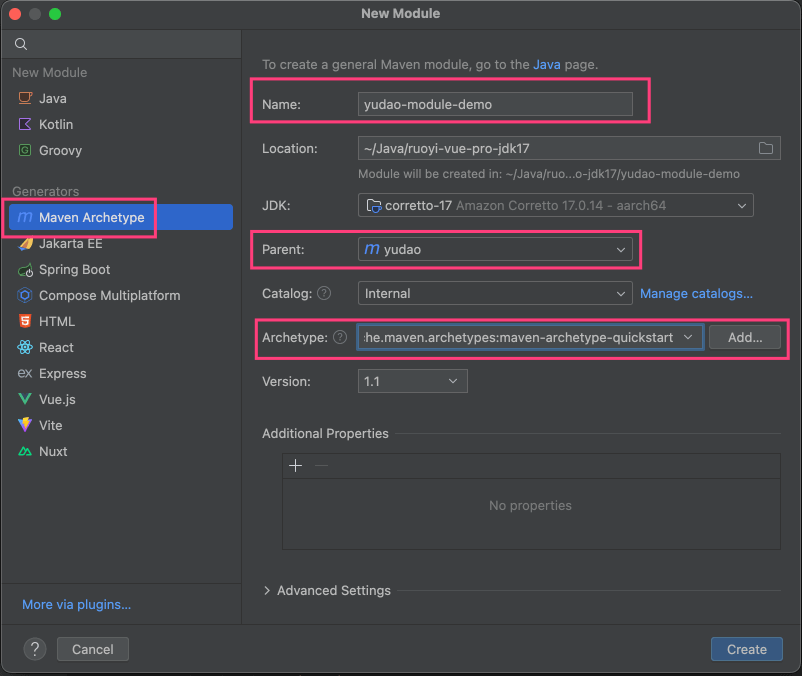The image size is (802, 676).
Task: Browse location using the folder icon
Action: tap(766, 149)
